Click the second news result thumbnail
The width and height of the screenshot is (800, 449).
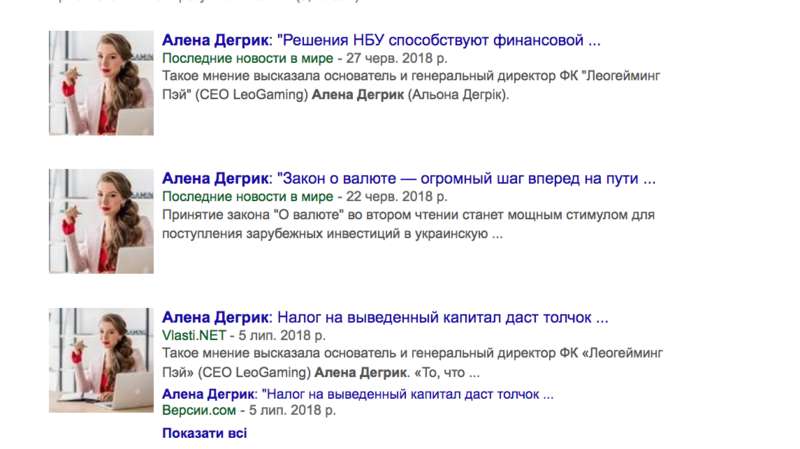(101, 221)
